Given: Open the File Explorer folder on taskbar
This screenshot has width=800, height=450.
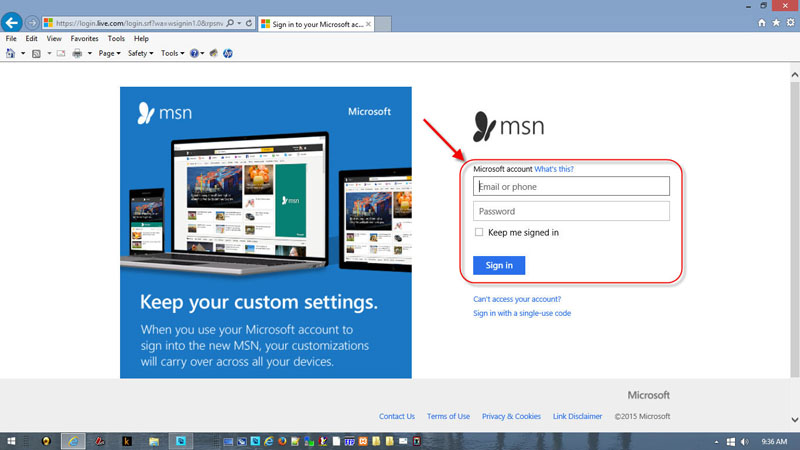Looking at the screenshot, I should [x=154, y=441].
